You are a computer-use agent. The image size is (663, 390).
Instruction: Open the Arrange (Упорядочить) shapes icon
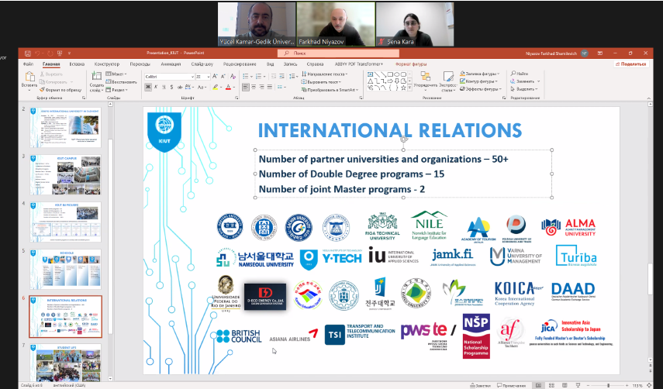pos(425,76)
